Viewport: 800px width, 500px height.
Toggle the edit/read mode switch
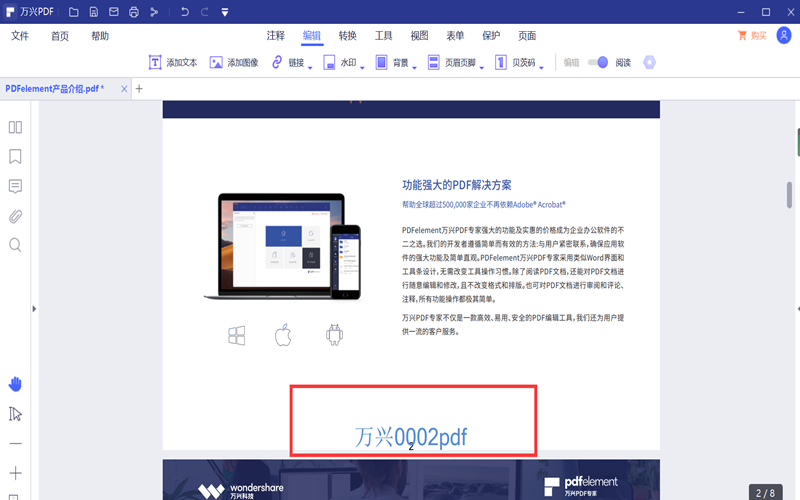coord(598,62)
